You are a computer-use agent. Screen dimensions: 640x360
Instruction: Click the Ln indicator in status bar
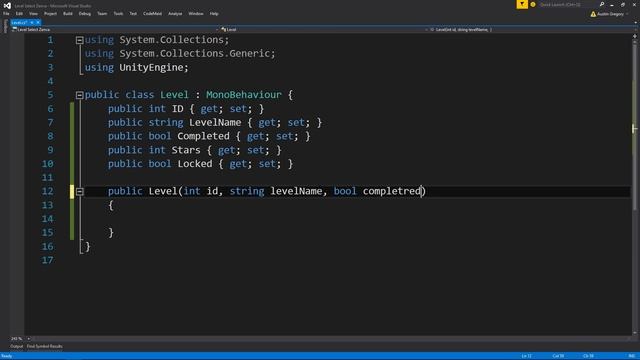tap(527, 356)
